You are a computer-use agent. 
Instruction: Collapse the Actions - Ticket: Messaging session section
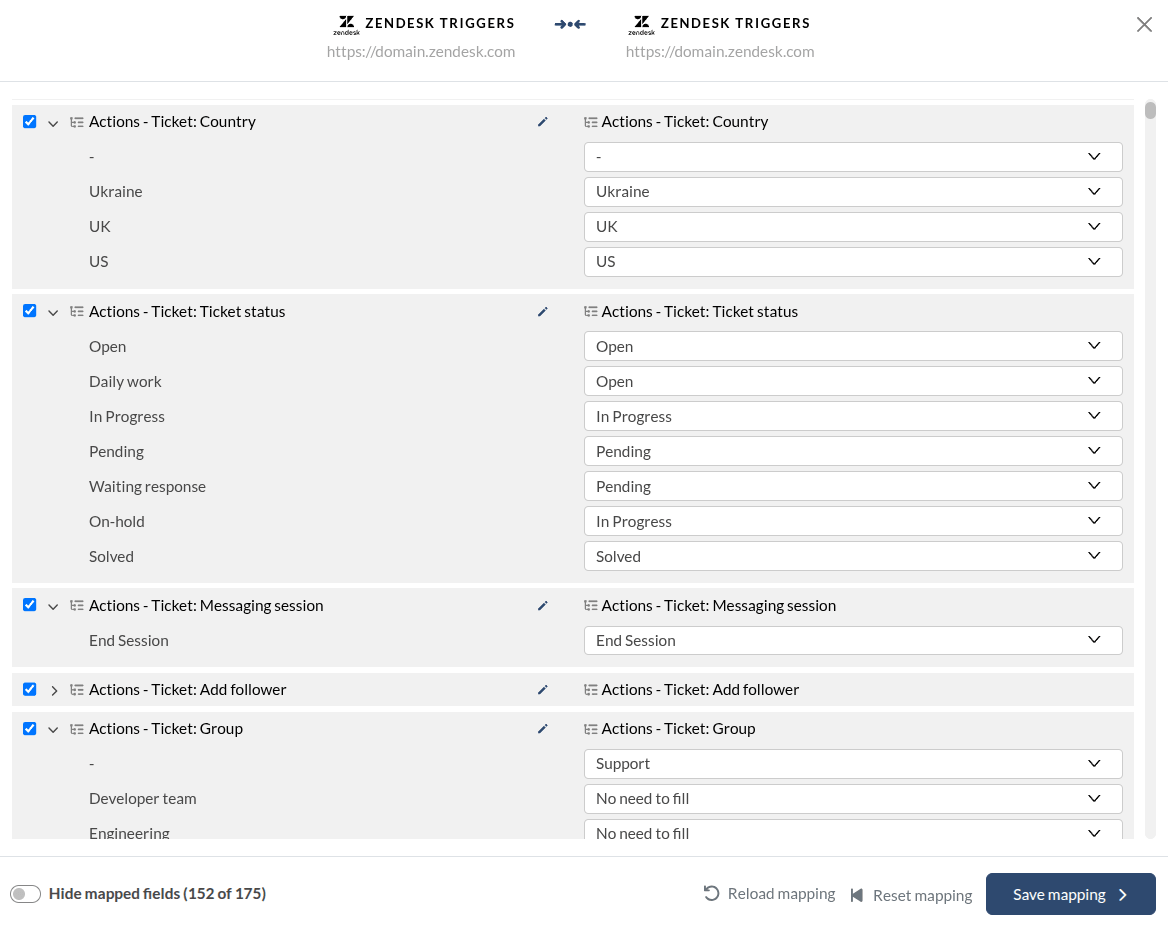[x=53, y=606]
